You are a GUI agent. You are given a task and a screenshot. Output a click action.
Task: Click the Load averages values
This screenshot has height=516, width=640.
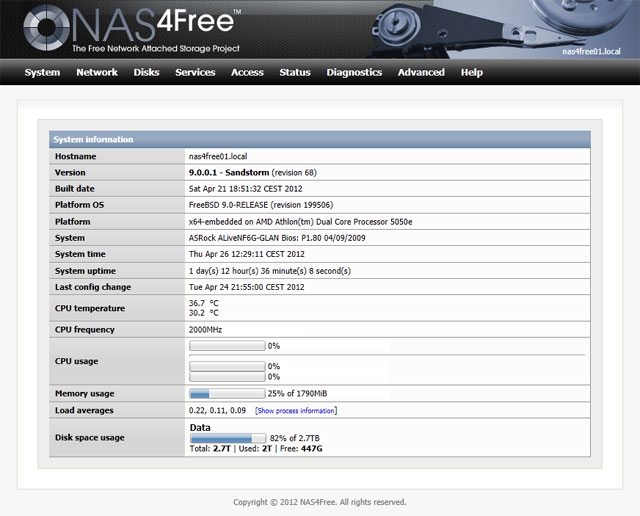coord(218,411)
